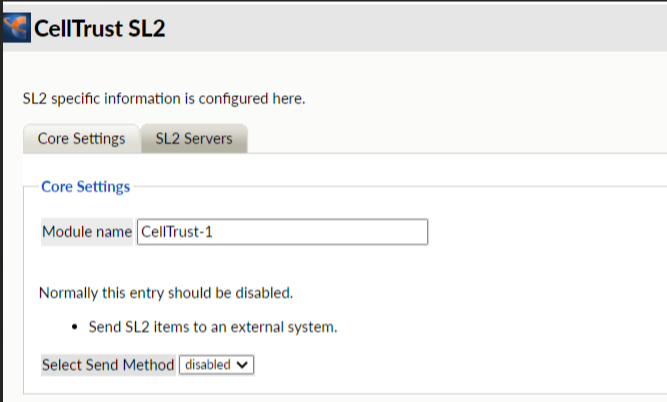Screen dimensions: 667x402
Task: Click the Module name label
Action: point(87,232)
